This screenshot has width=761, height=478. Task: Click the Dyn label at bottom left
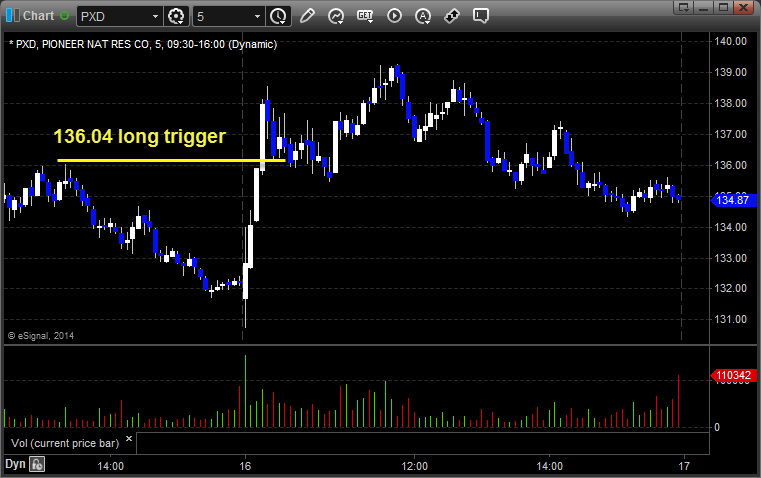pyautogui.click(x=15, y=464)
